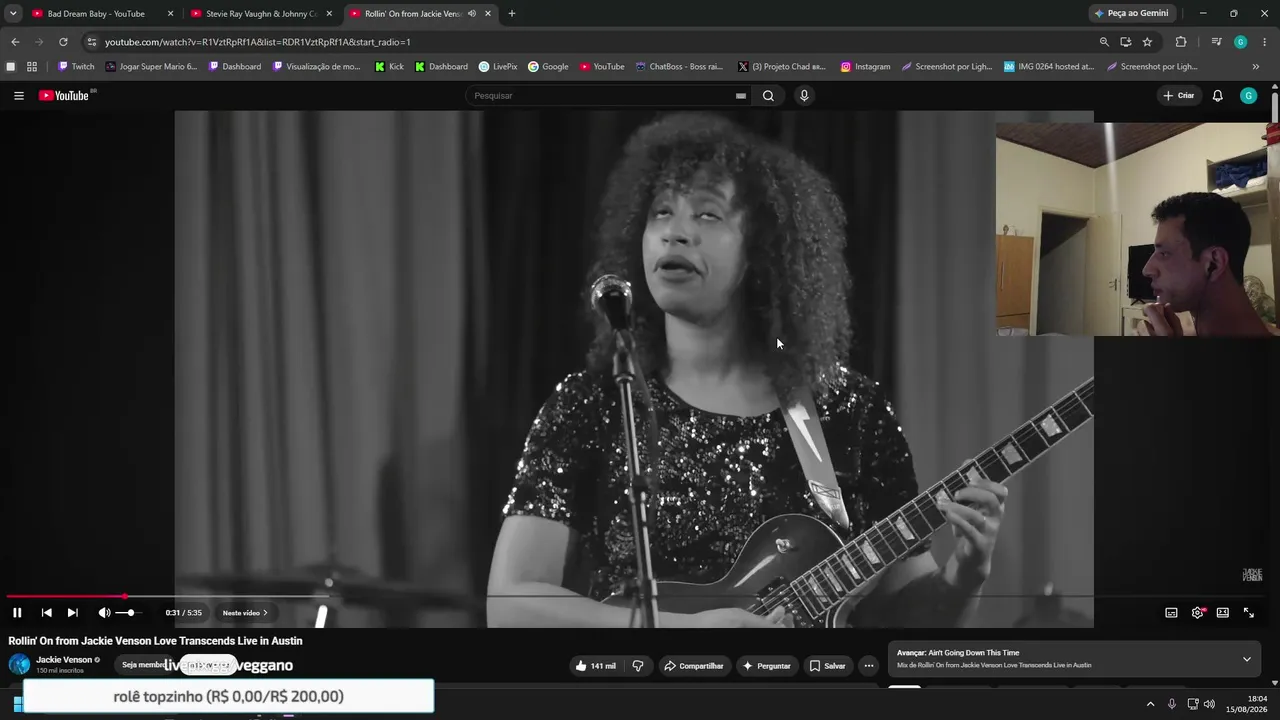Click the address bar URL

pos(258,42)
